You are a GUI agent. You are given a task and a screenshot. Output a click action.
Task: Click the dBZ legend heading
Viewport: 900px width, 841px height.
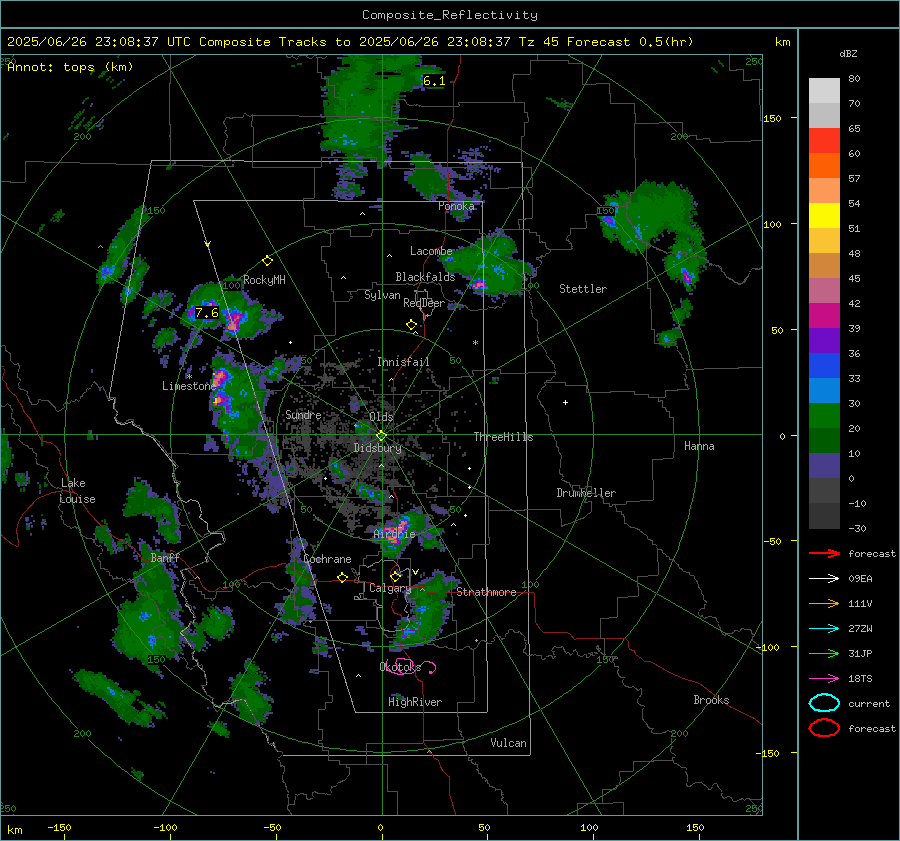[848, 54]
